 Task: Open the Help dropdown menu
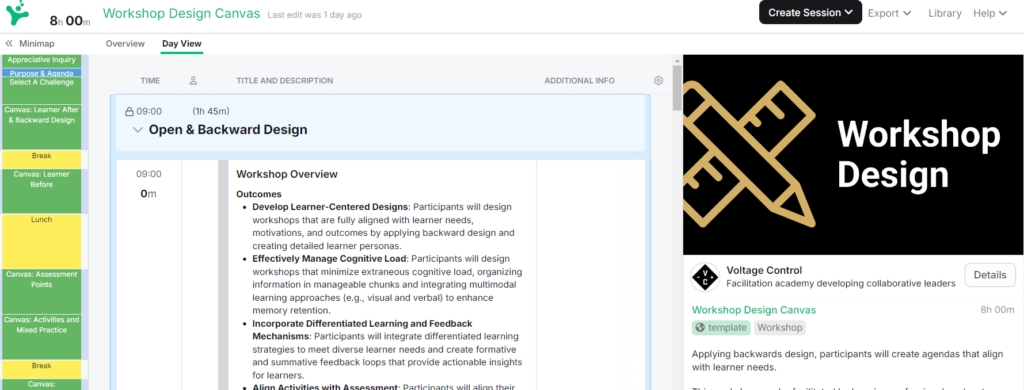tap(990, 13)
